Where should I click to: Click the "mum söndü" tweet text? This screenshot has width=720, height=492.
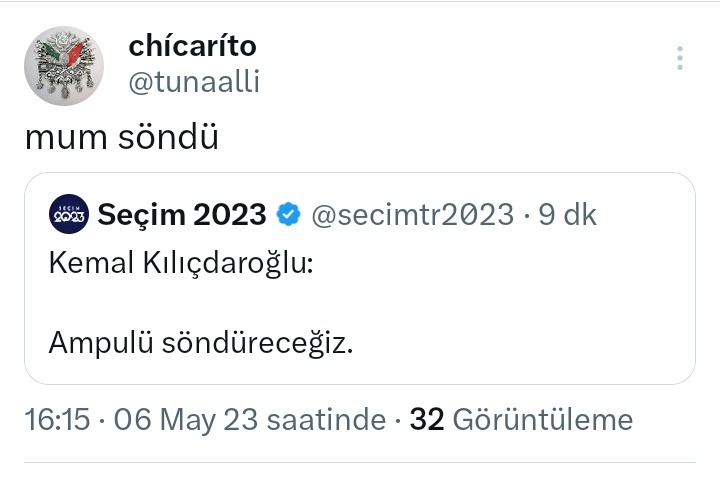121,139
